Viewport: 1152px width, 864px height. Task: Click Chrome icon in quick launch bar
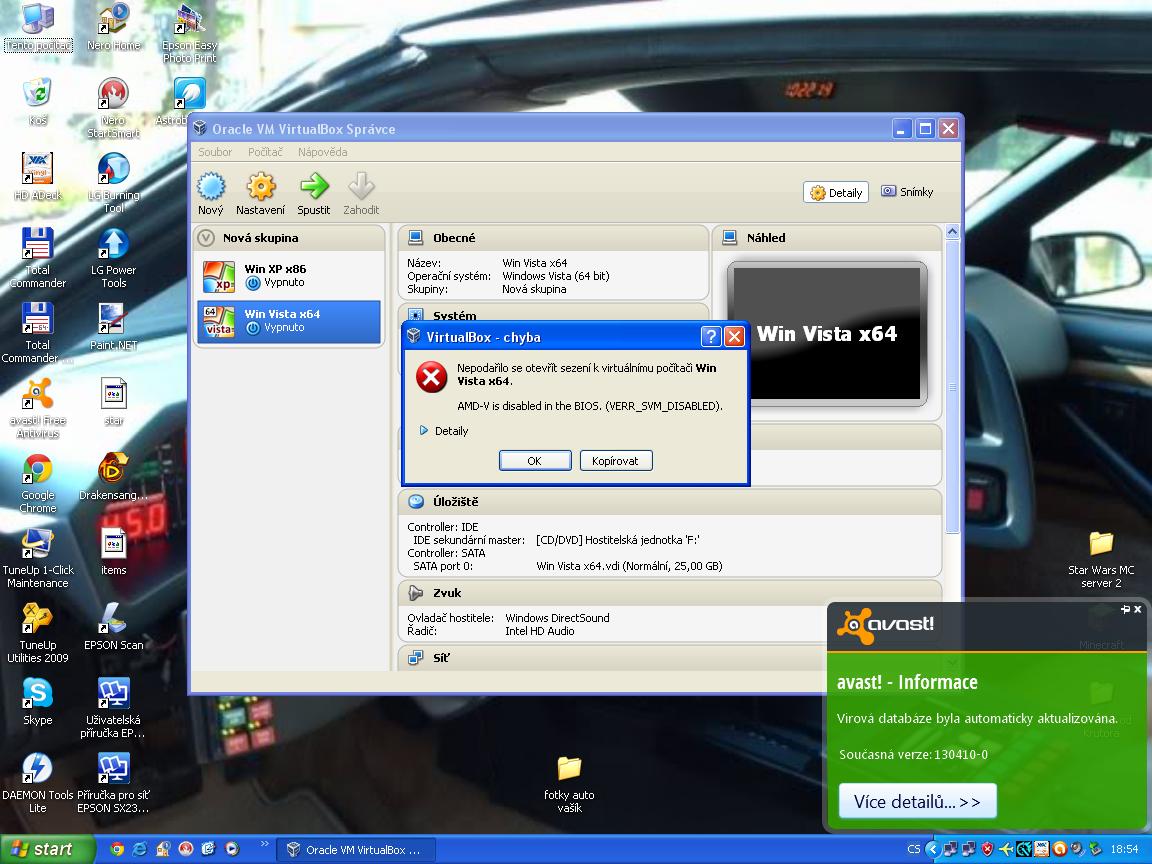(x=116, y=849)
